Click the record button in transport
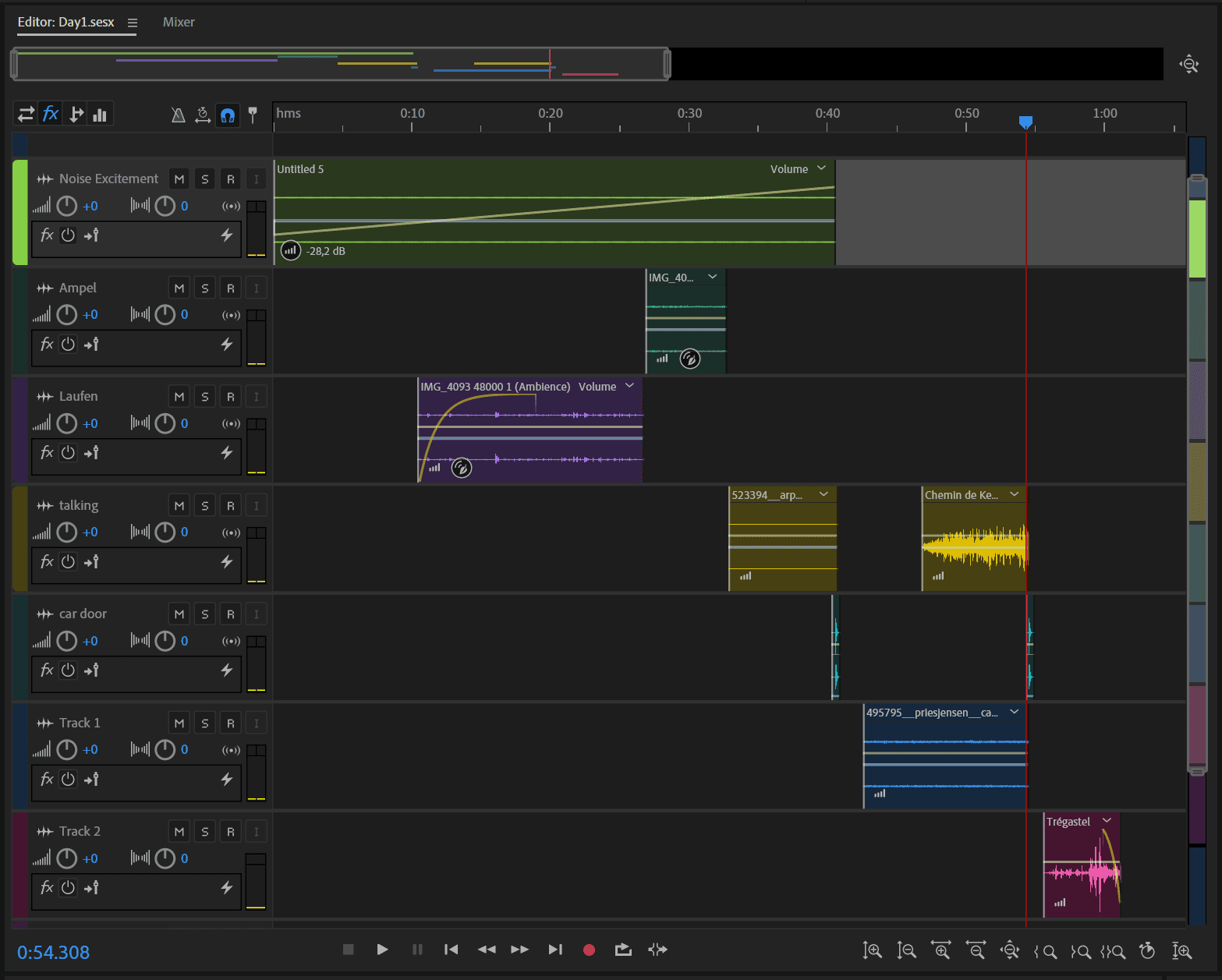The image size is (1222, 980). click(589, 950)
